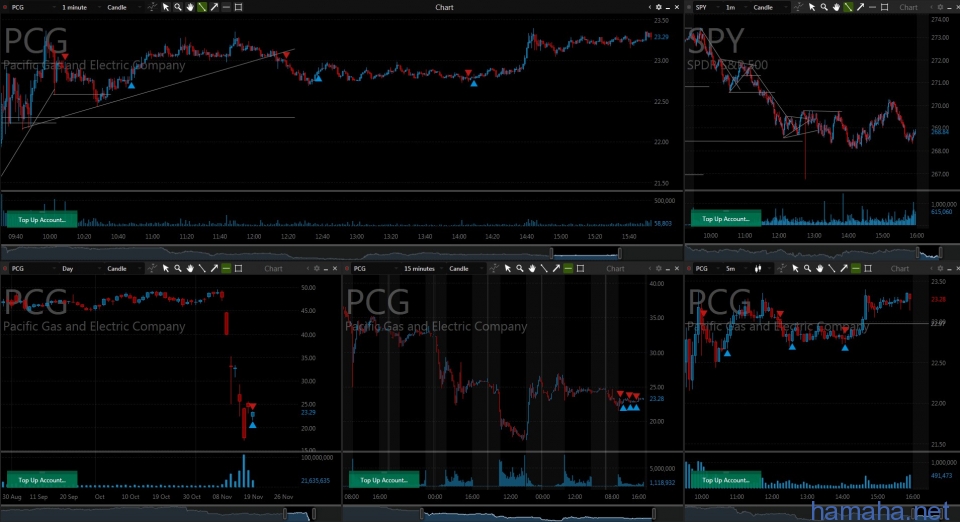The width and height of the screenshot is (960, 522).
Task: Click the Chart title of the PCG Day panel
Action: pyautogui.click(x=273, y=269)
